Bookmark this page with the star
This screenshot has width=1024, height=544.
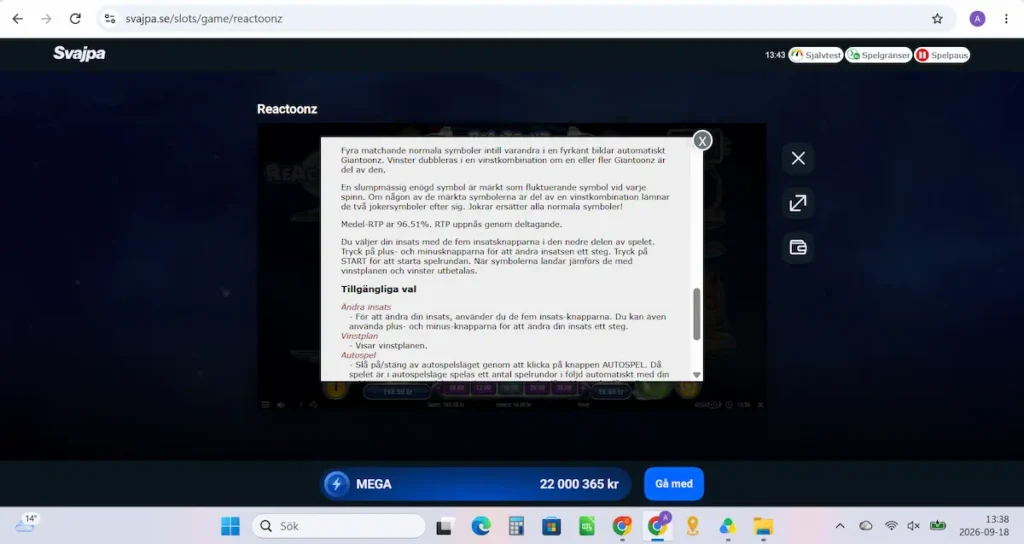tap(937, 19)
